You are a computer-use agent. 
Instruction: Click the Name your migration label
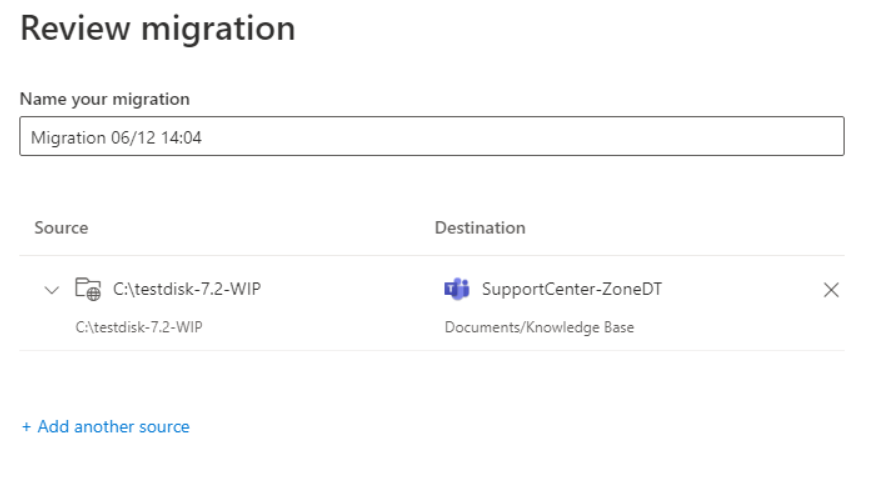[x=105, y=99]
